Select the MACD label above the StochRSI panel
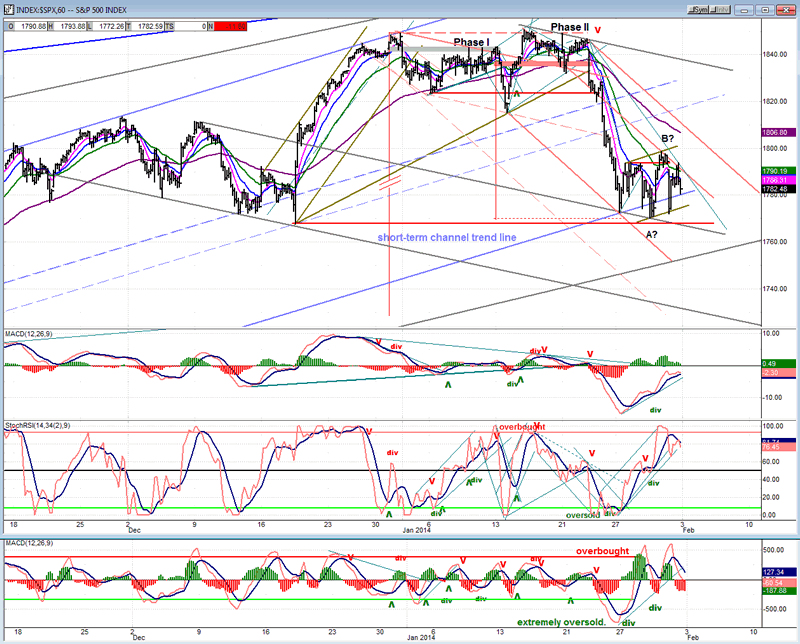 pyautogui.click(x=29, y=334)
